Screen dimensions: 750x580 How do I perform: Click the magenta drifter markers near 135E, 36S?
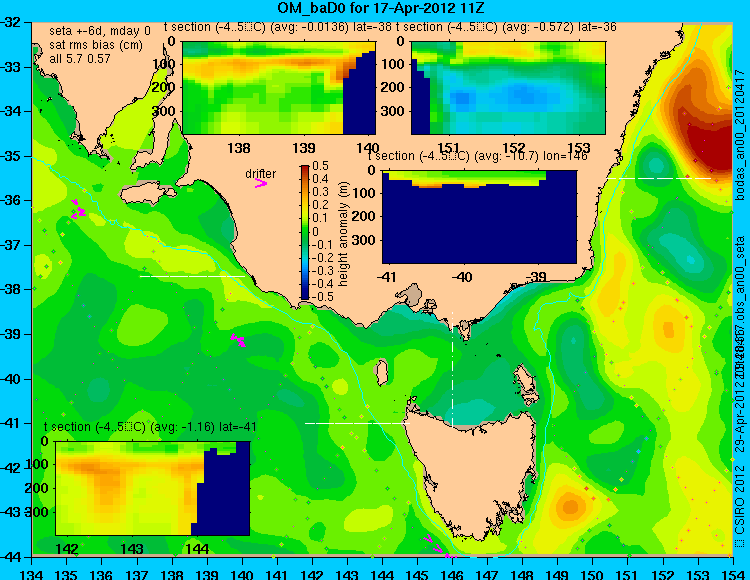tap(77, 210)
